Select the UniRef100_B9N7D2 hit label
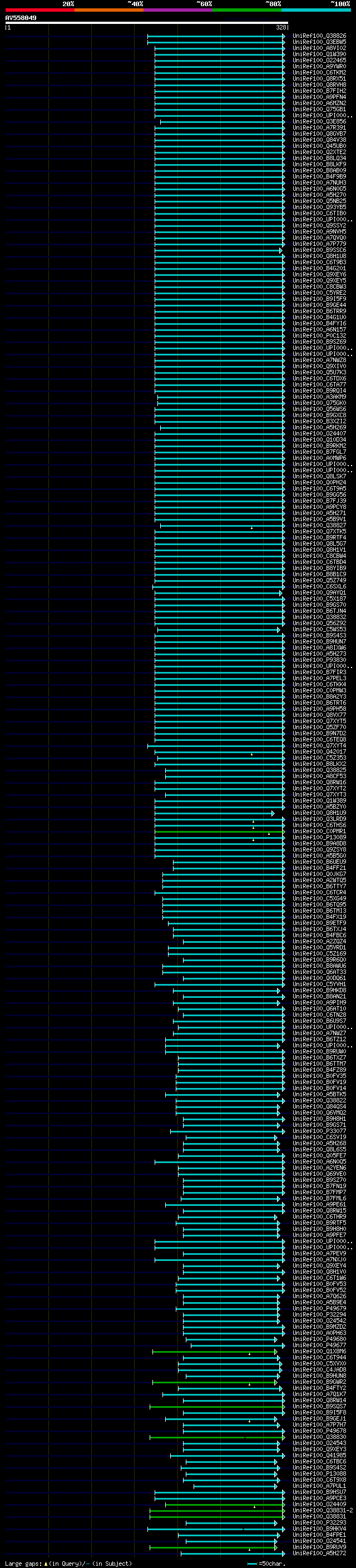 319,734
